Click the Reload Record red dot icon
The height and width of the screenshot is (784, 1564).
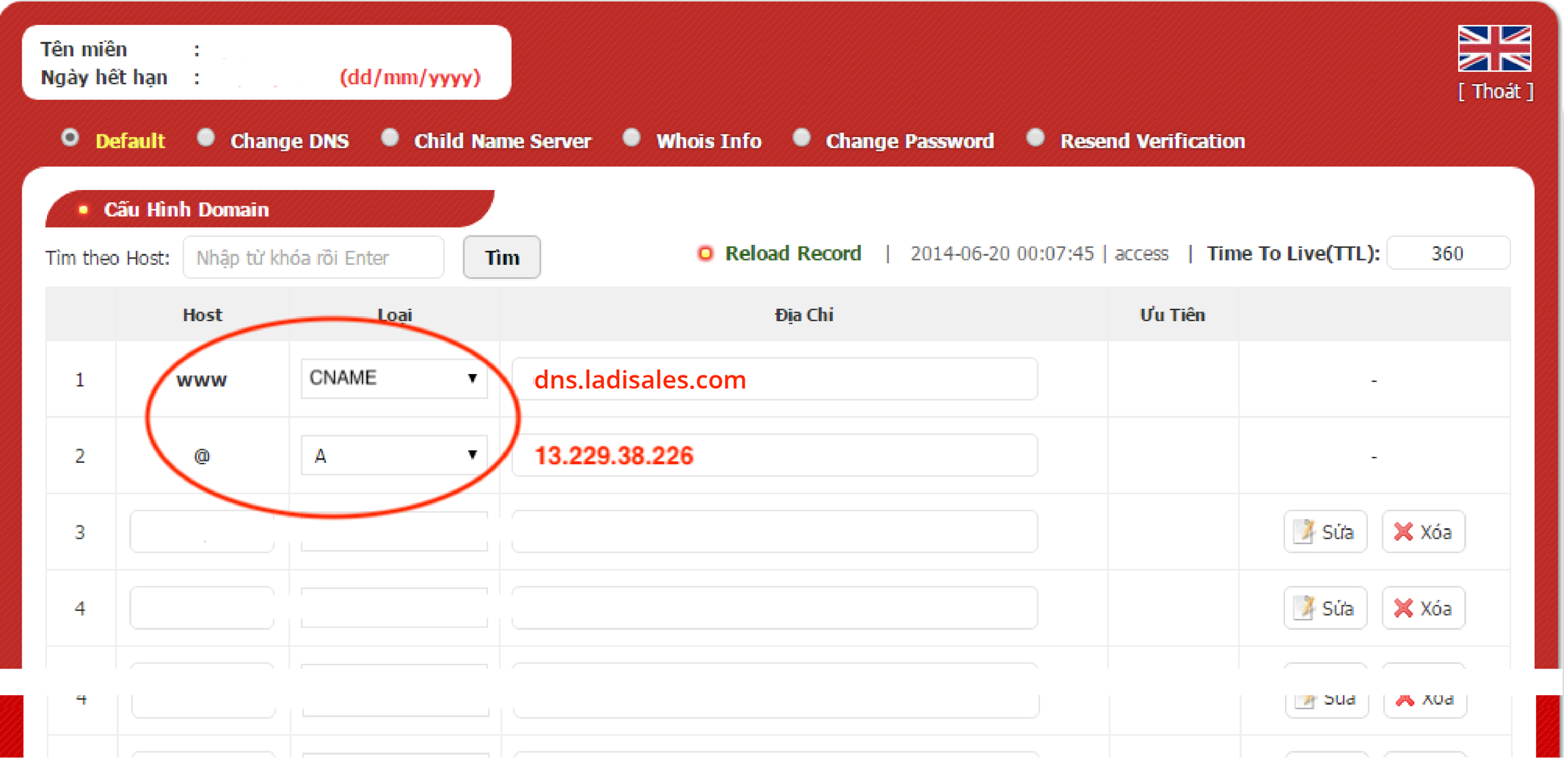pos(705,253)
